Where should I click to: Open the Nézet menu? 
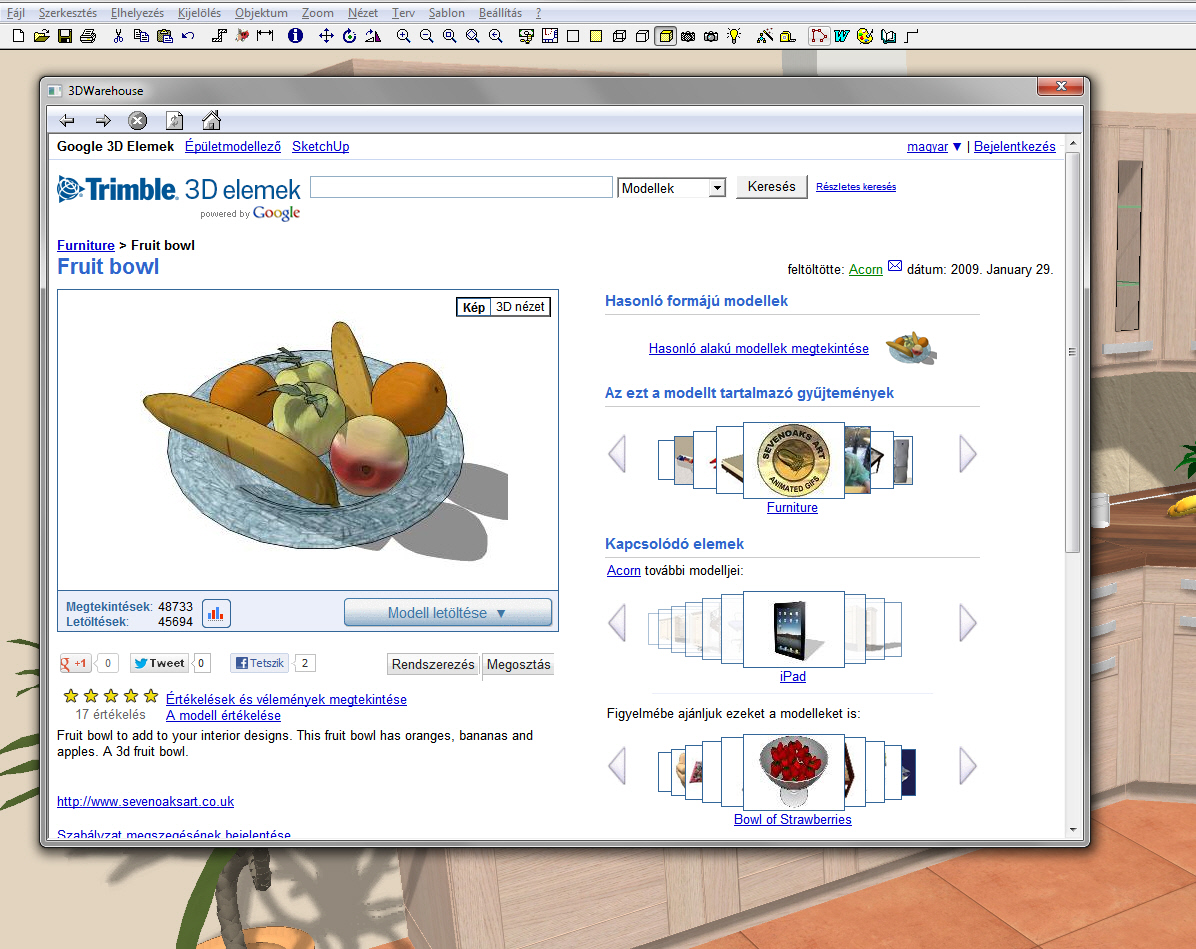coord(363,13)
